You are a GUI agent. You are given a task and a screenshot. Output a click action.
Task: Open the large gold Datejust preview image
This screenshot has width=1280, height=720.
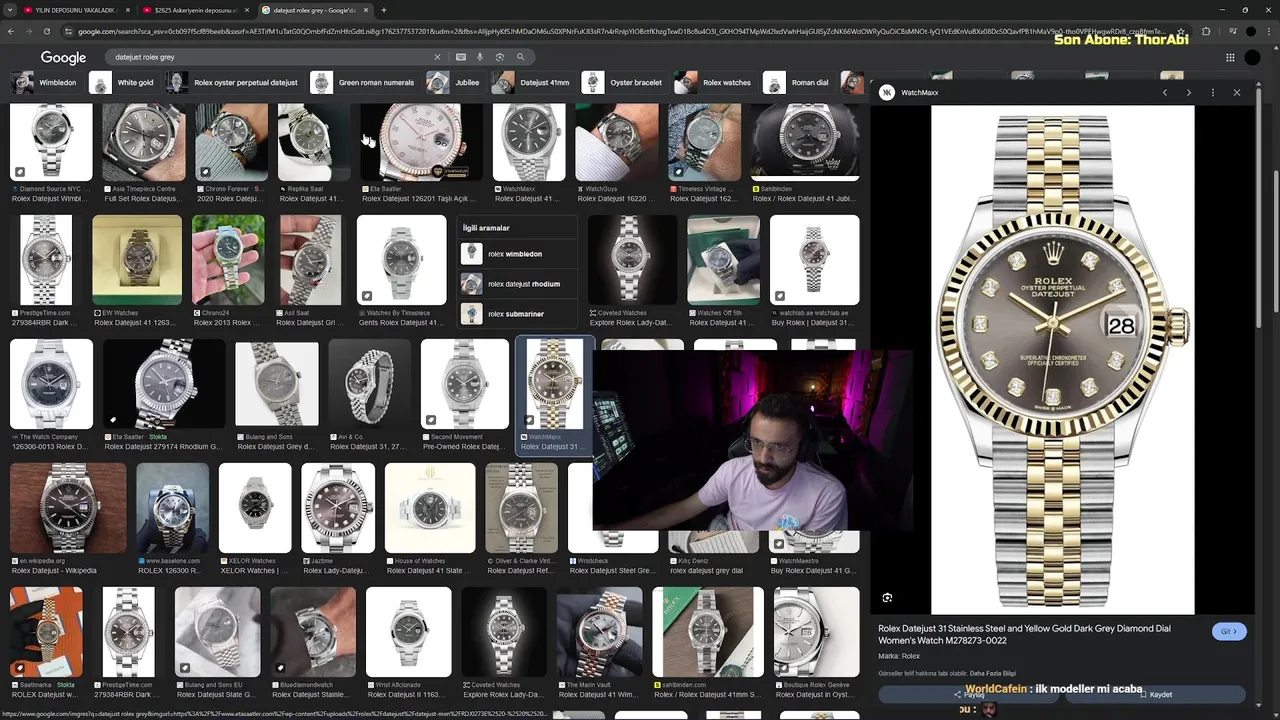pos(1062,360)
